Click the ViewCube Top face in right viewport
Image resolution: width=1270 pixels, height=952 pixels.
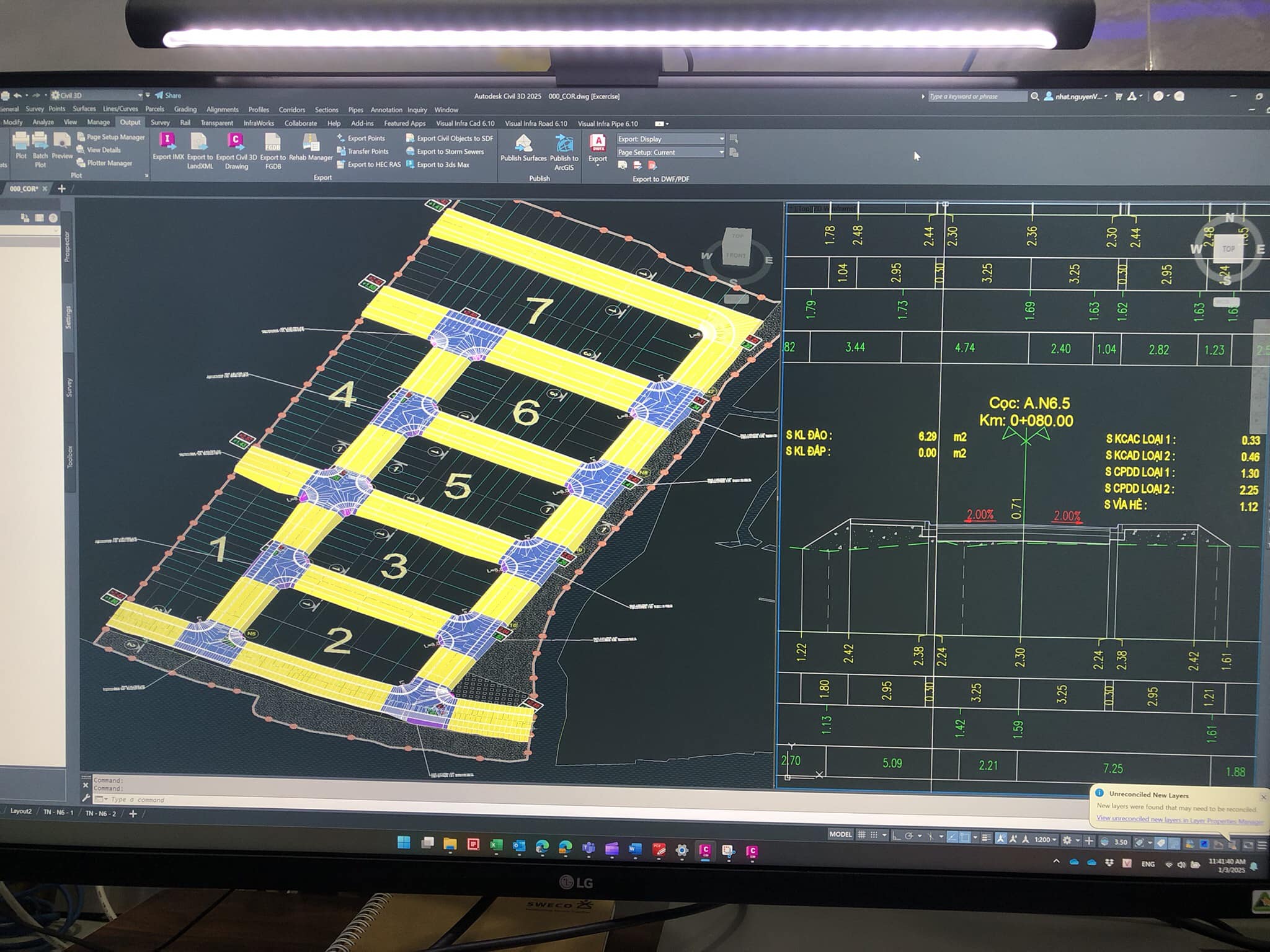(x=1228, y=249)
